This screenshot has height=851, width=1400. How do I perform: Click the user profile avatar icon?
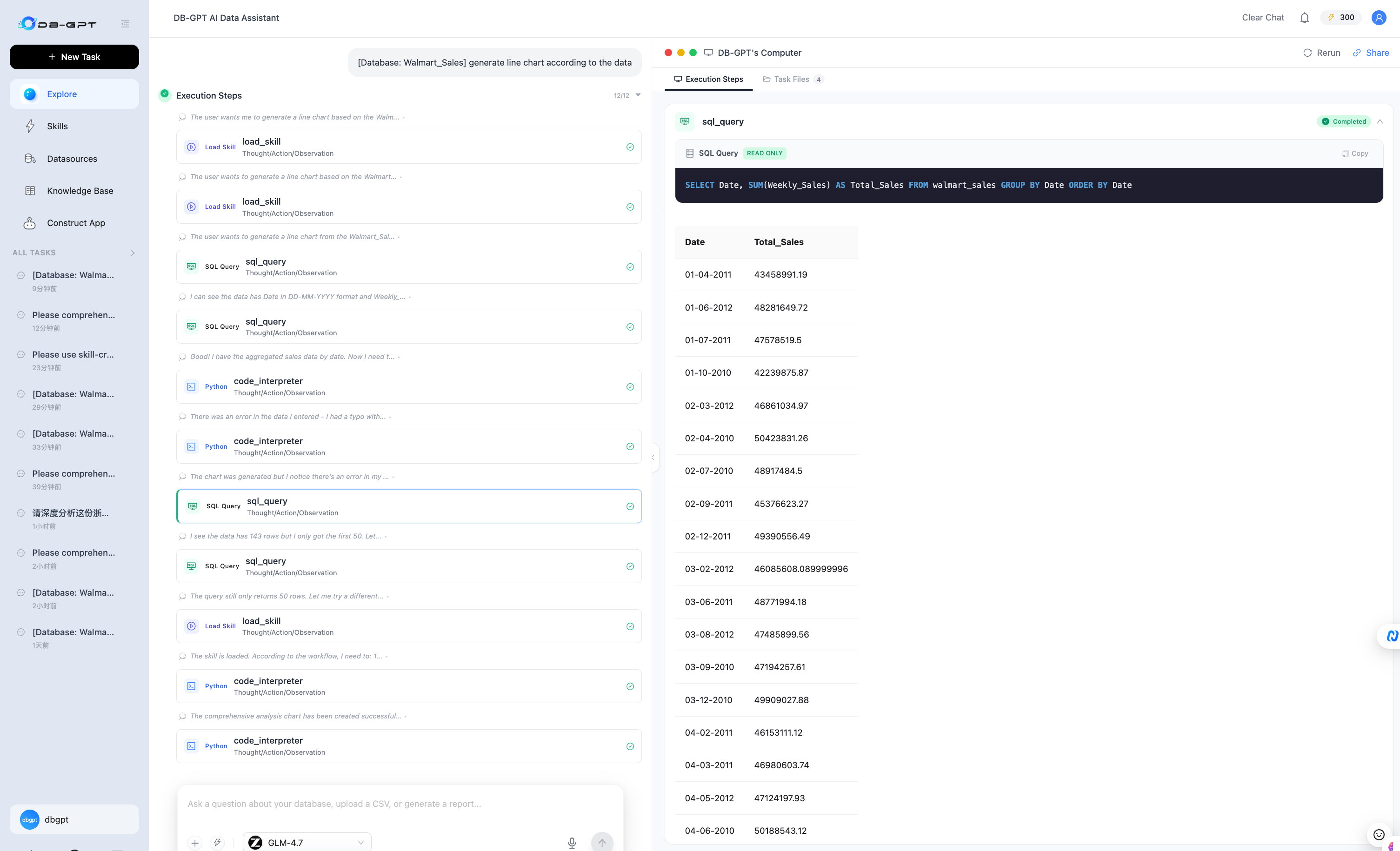1379,18
